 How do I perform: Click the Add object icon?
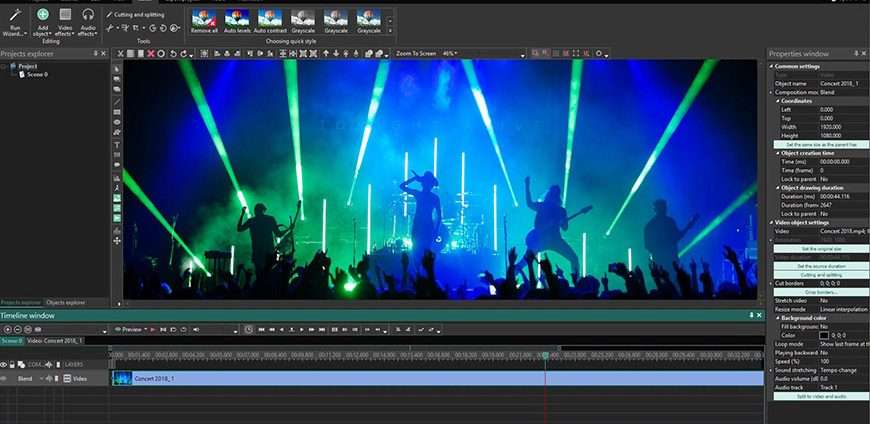[x=42, y=20]
